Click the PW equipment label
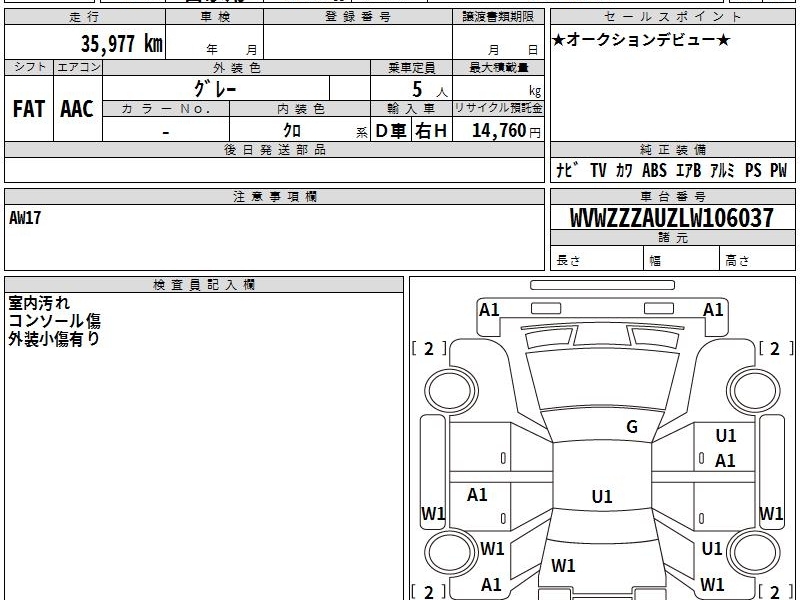The height and width of the screenshot is (600, 800). click(779, 170)
